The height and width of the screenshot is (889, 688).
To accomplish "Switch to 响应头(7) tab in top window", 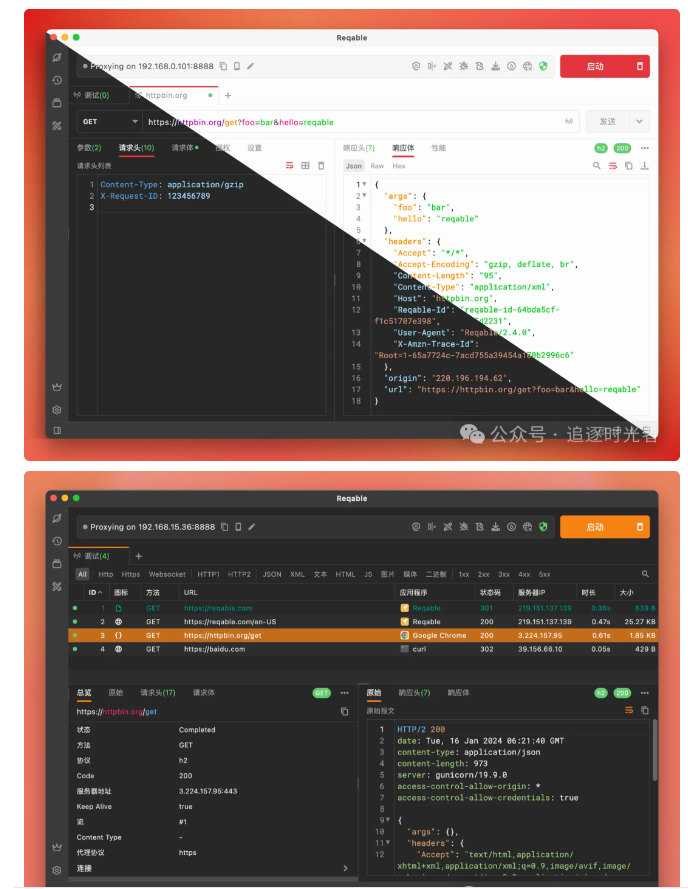I will [358, 148].
